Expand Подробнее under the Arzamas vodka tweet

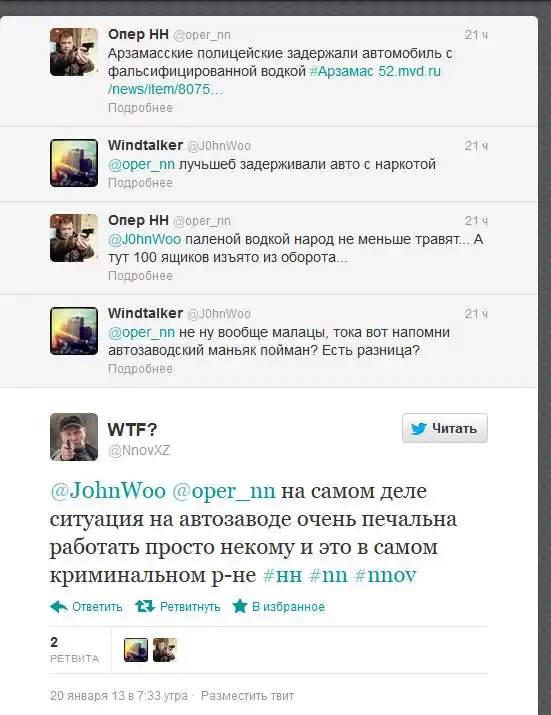[140, 108]
